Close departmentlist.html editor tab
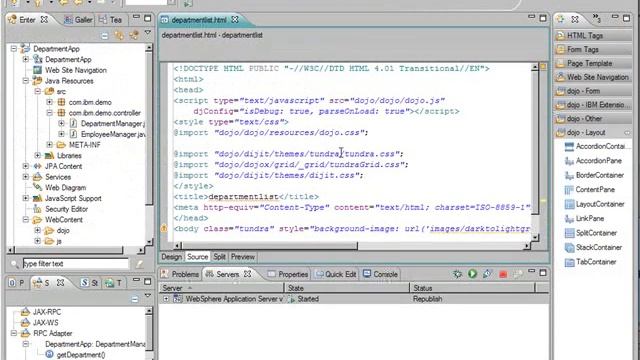 235,20
